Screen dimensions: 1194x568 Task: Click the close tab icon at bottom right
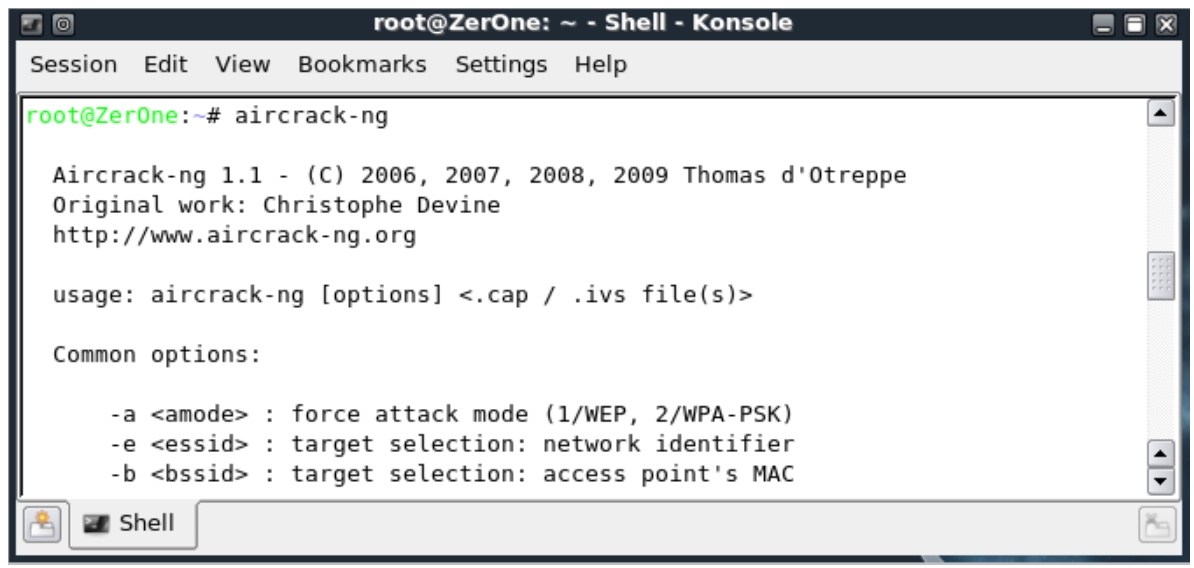point(1157,525)
